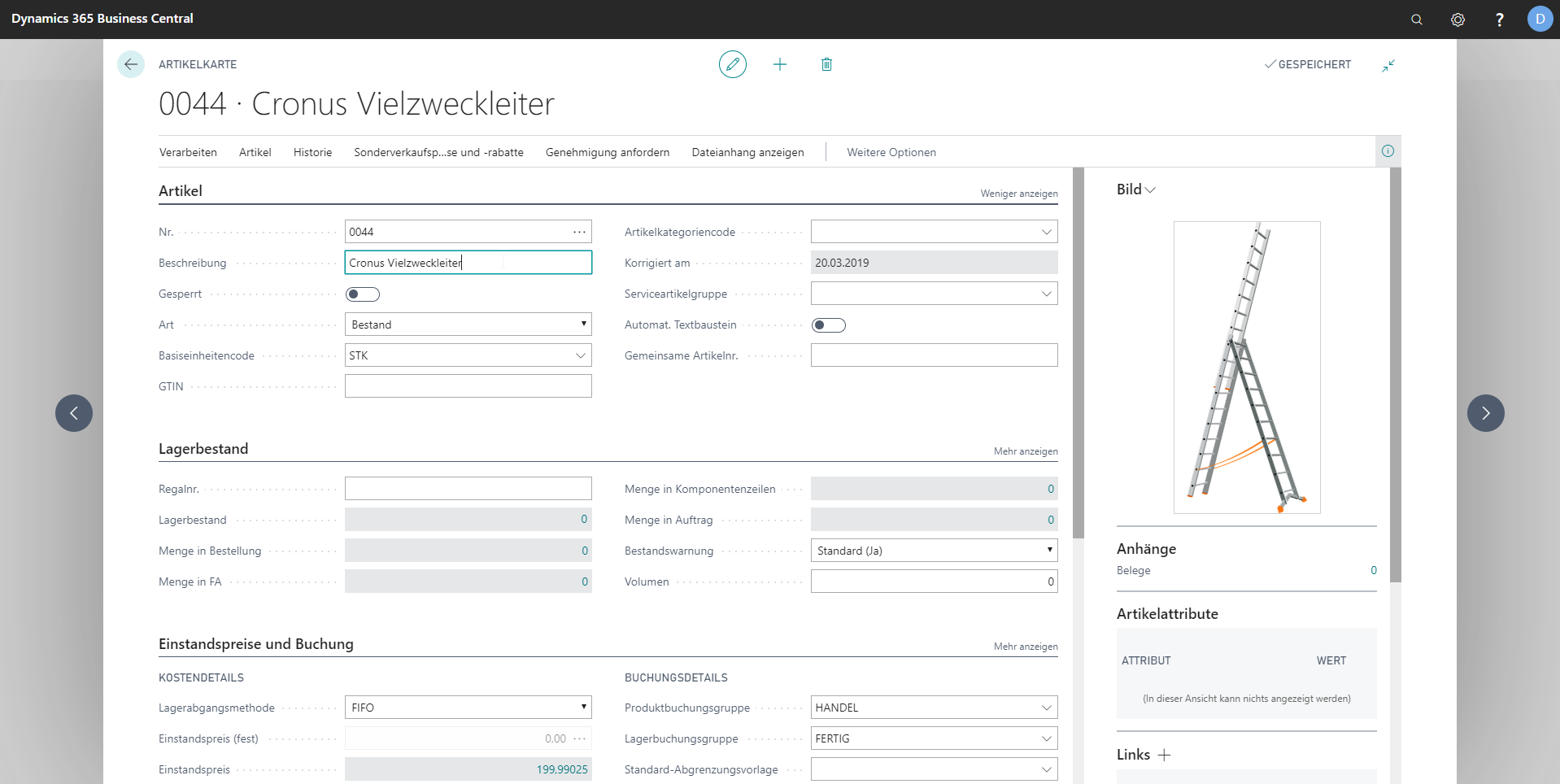Open Weitere Optionen menu
Viewport: 1560px width, 784px height.
(891, 152)
